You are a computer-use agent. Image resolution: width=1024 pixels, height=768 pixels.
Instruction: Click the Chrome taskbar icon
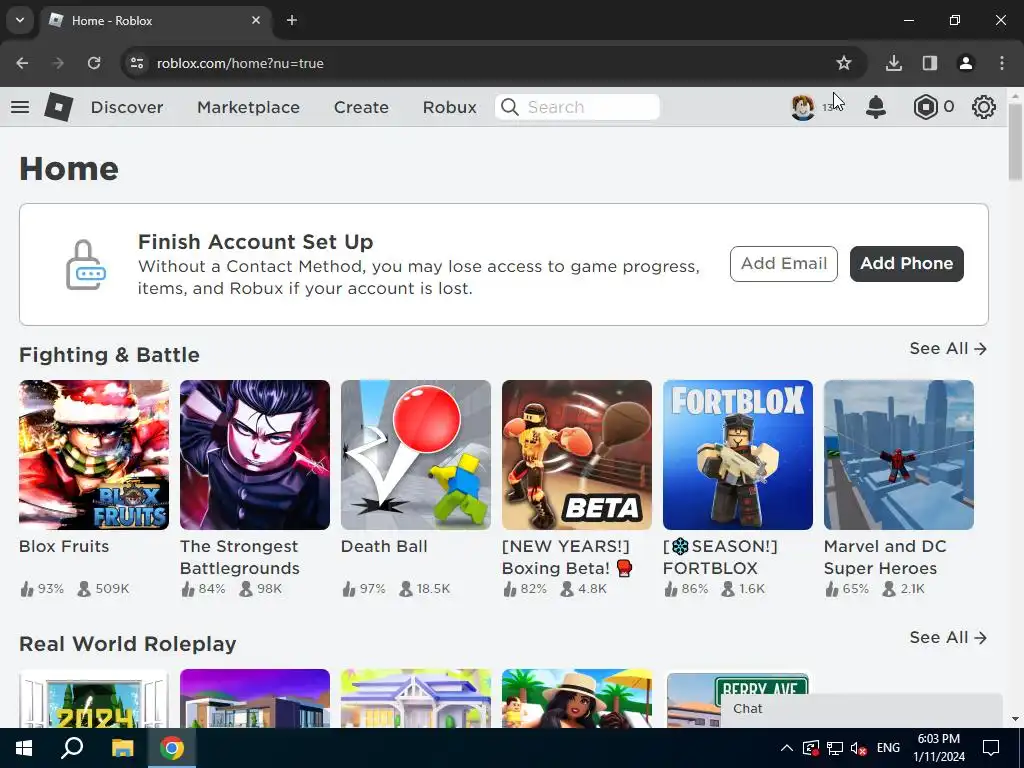(172, 748)
